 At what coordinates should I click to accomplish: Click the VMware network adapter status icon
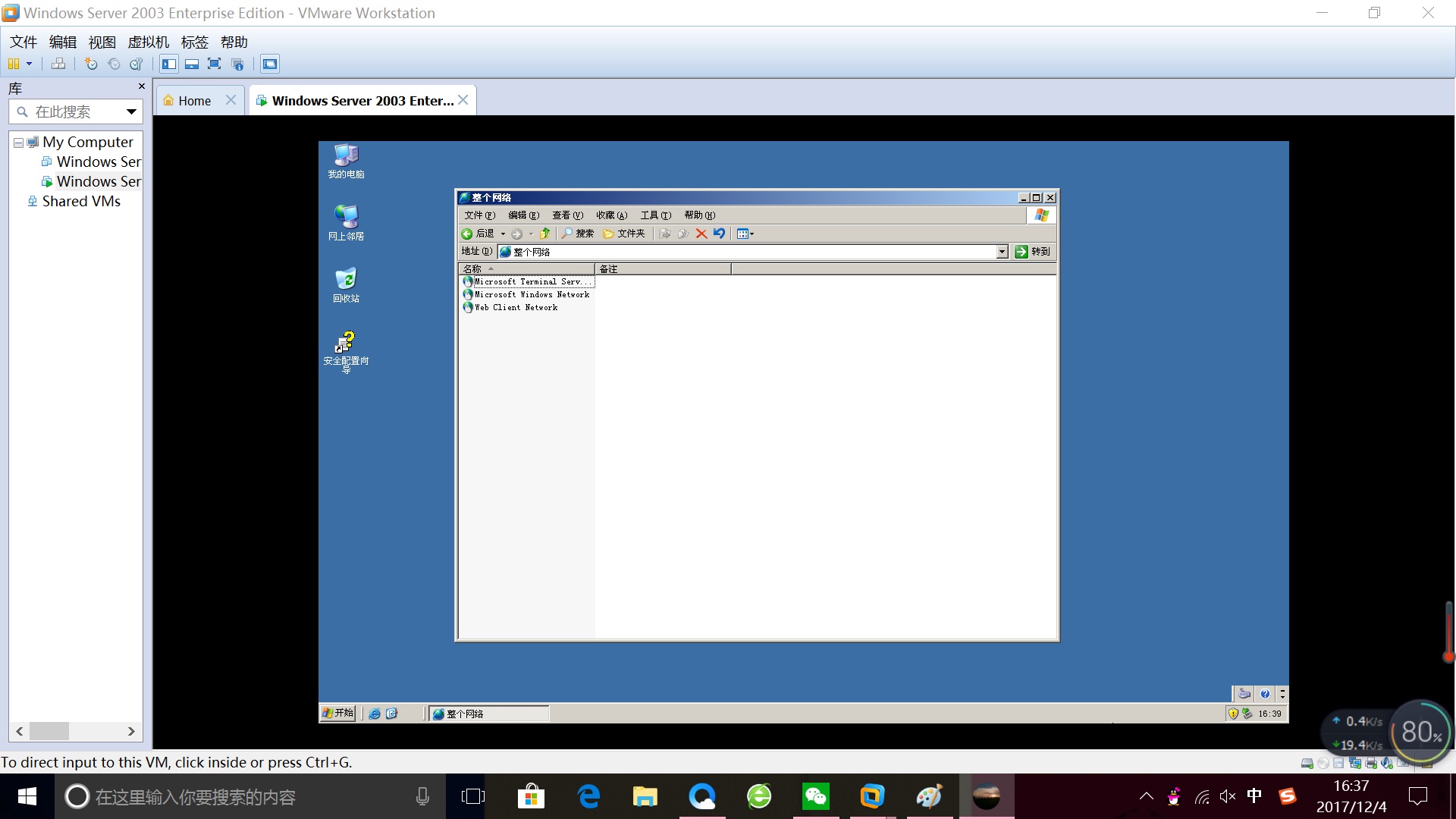coord(1355,764)
